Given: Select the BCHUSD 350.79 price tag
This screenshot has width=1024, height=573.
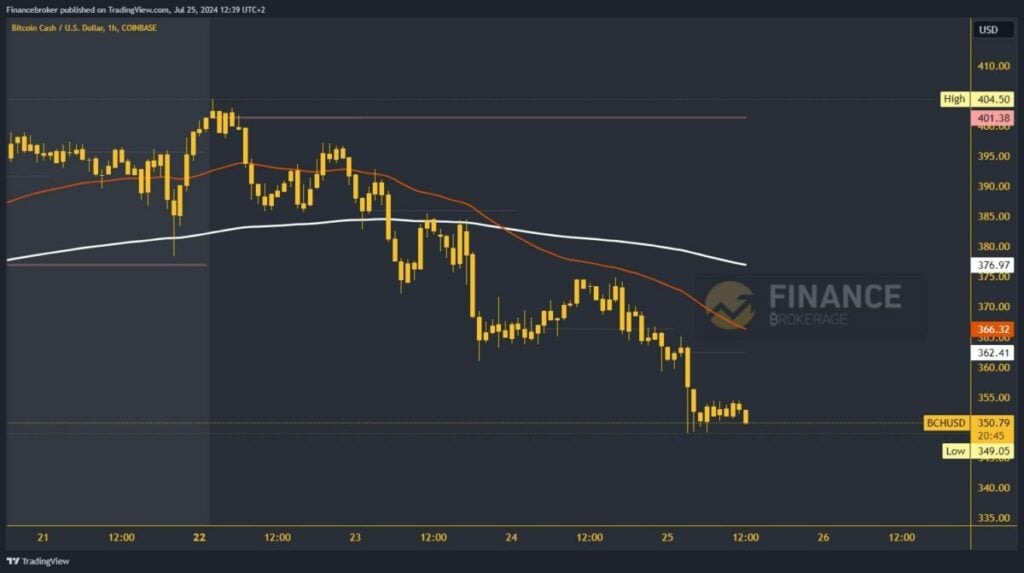Looking at the screenshot, I should 969,423.
